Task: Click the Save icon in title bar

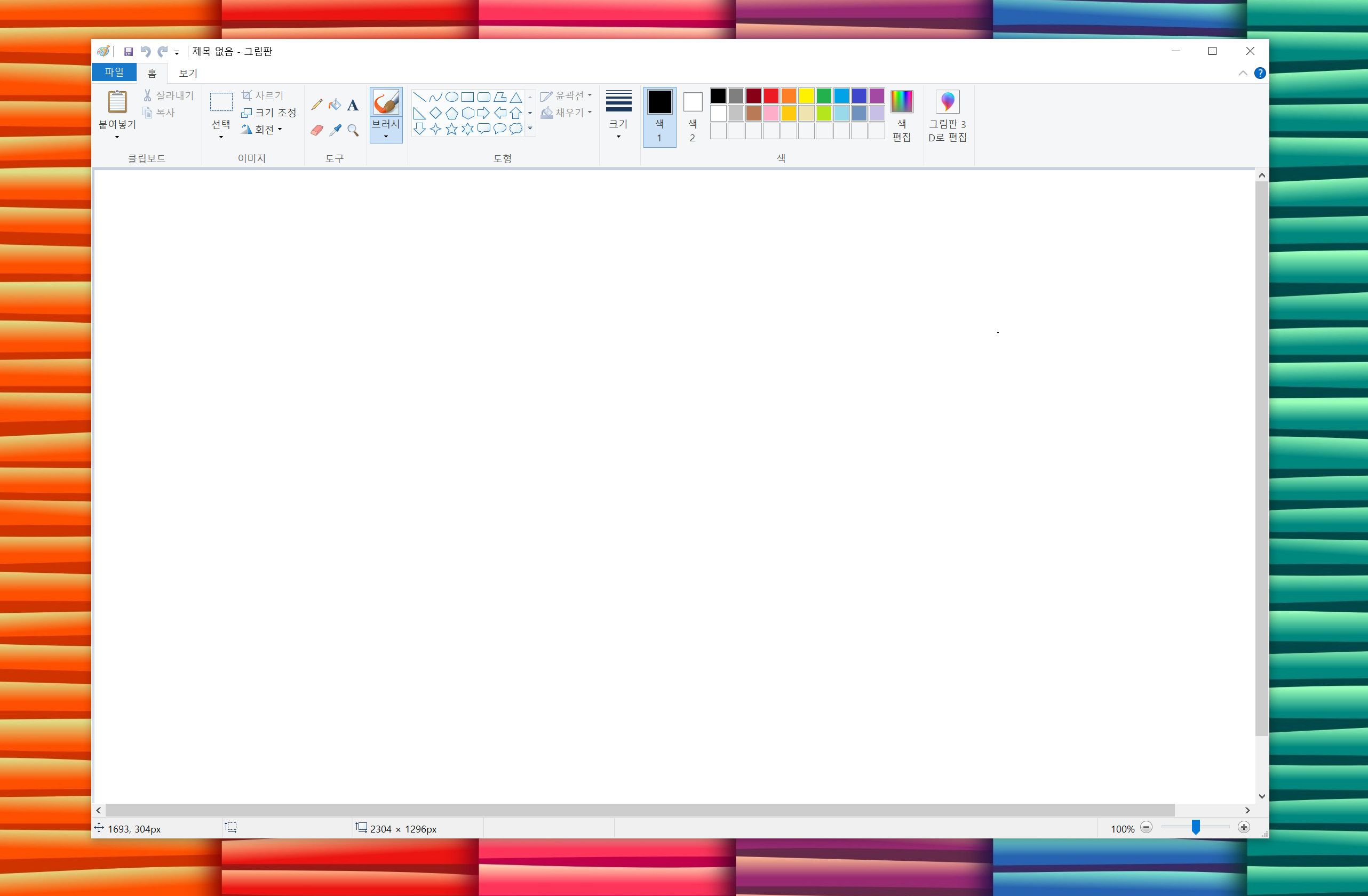Action: [x=128, y=52]
